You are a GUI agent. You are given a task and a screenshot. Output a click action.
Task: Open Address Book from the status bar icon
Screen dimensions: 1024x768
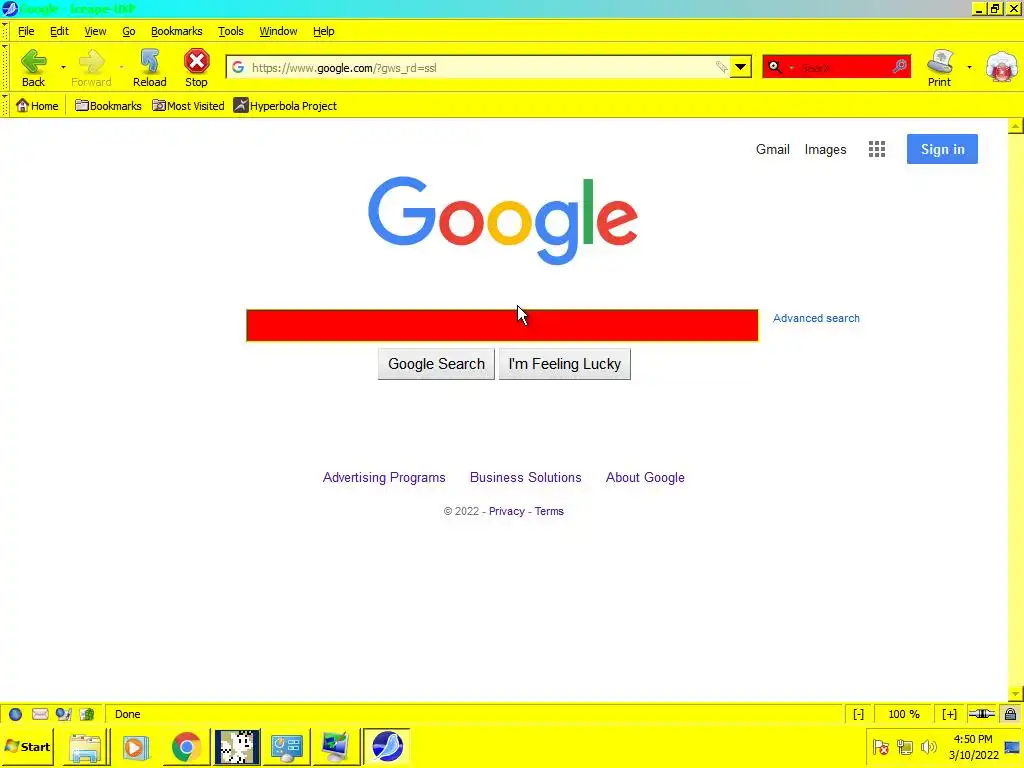(87, 714)
